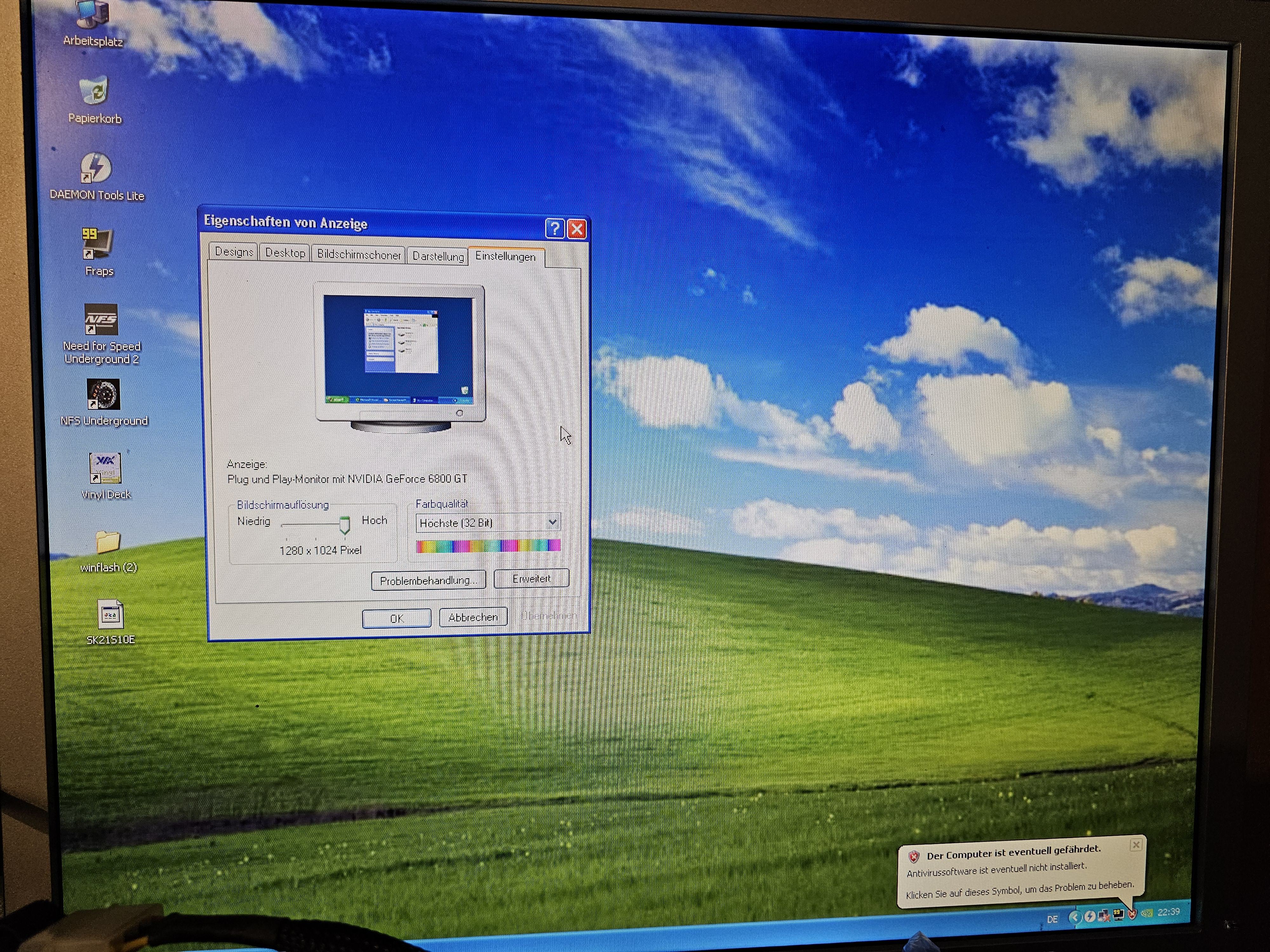Open the Darstellung tab
The width and height of the screenshot is (1270, 952).
(438, 256)
